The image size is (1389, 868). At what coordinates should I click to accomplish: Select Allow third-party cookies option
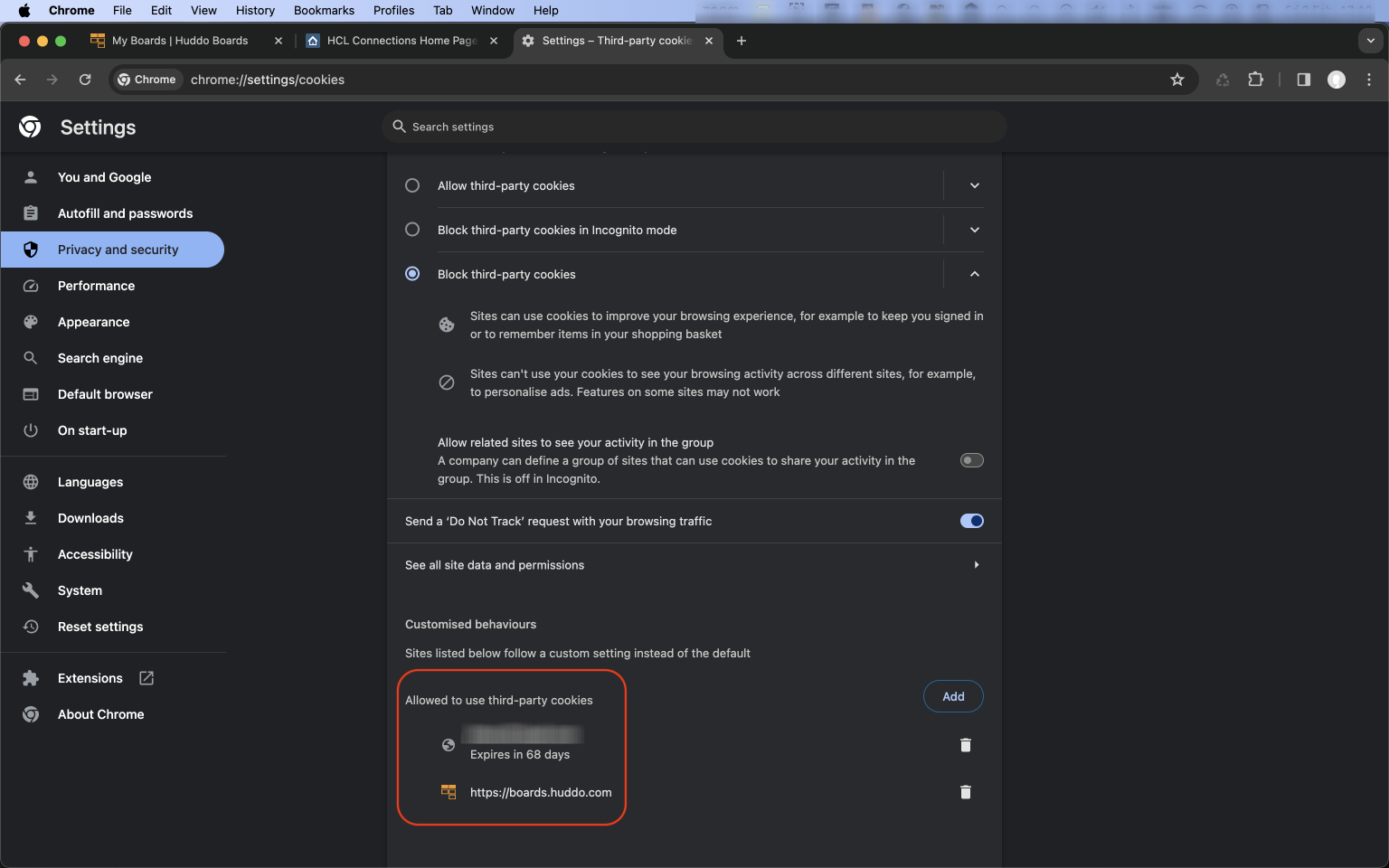412,185
